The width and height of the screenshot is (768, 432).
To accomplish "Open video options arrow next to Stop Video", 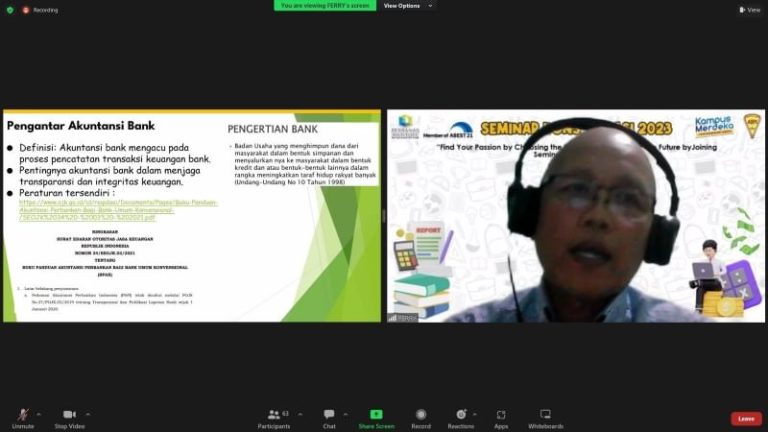I will pos(88,414).
